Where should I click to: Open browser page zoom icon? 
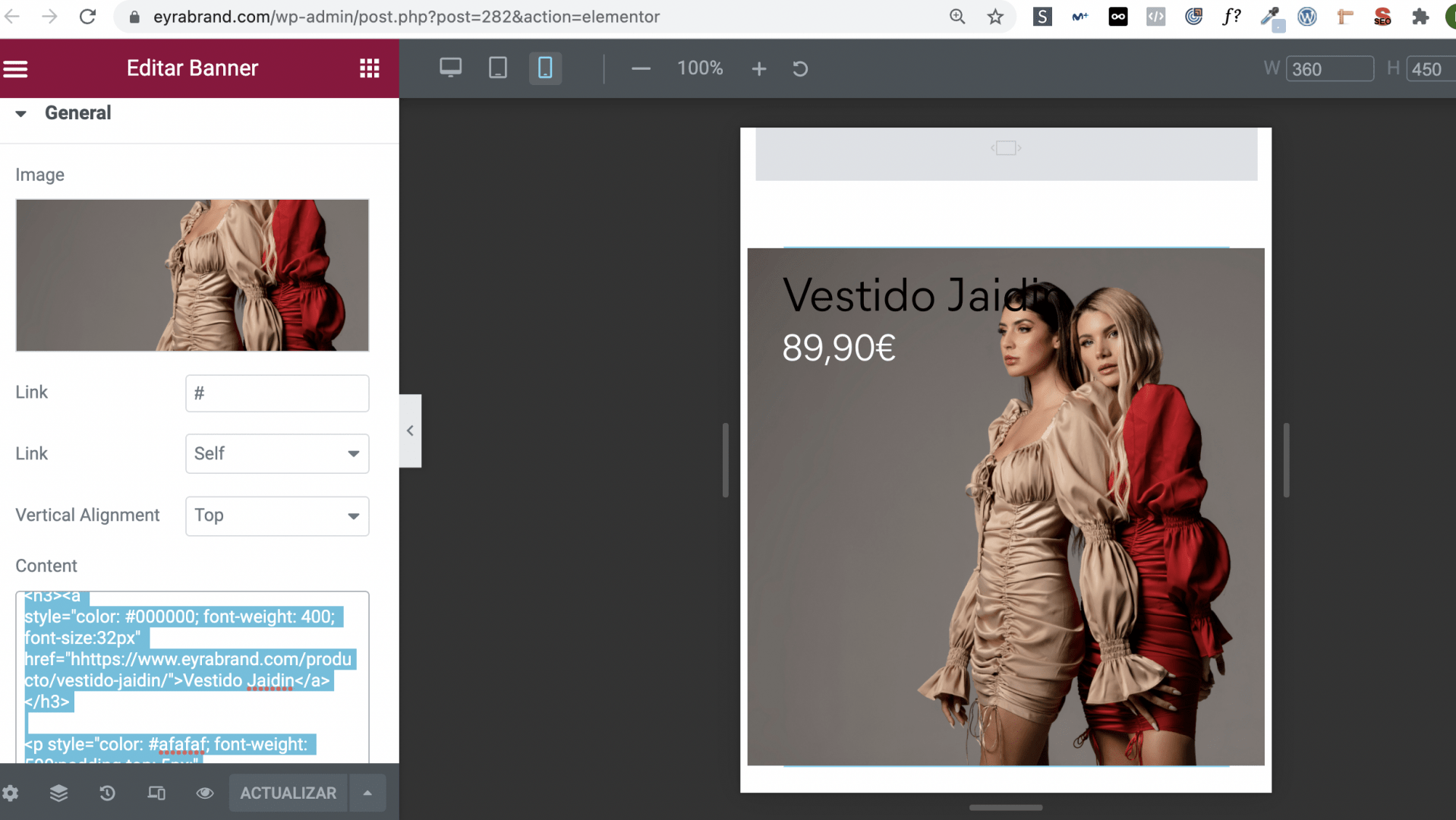point(957,17)
